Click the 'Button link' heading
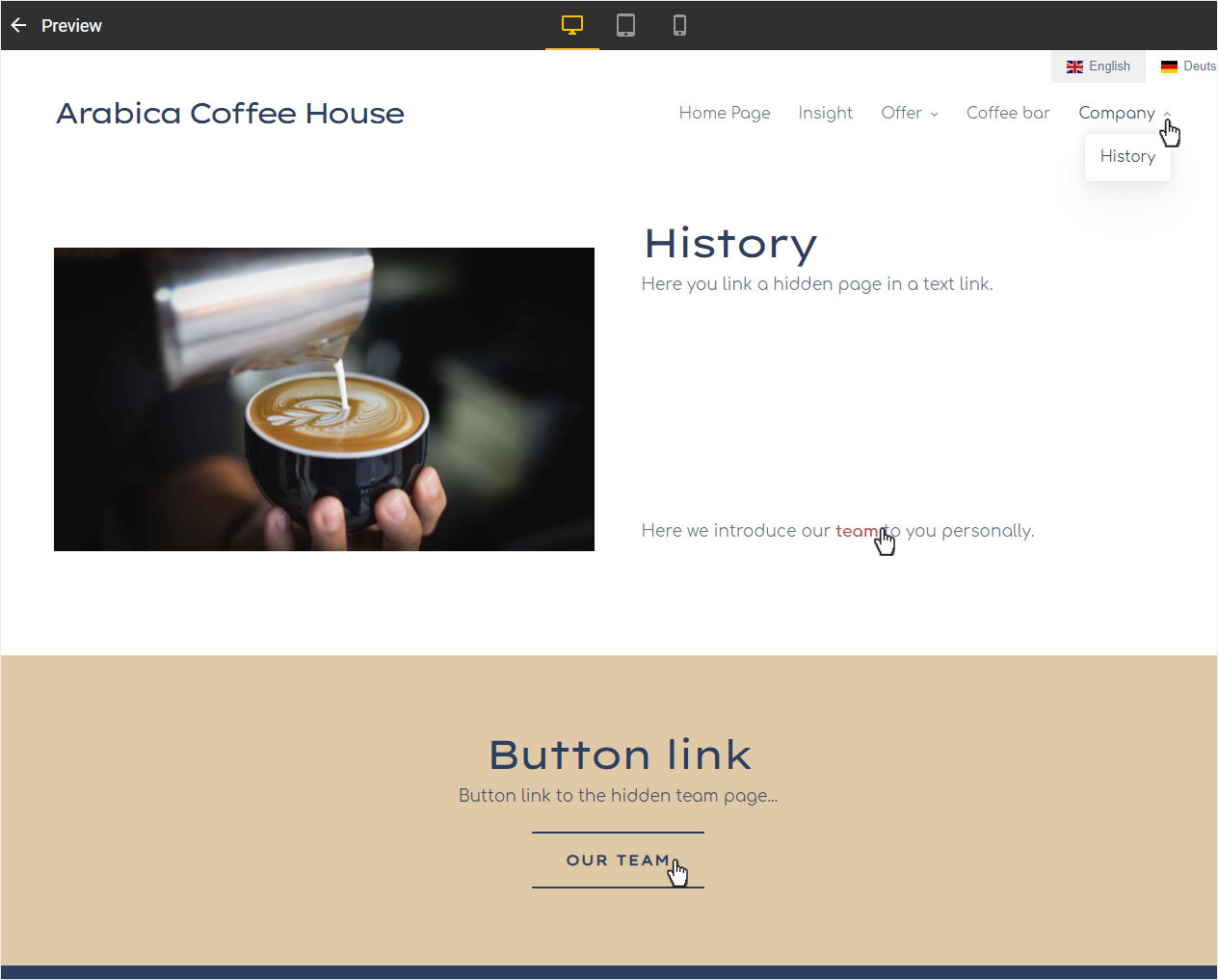 pyautogui.click(x=620, y=755)
